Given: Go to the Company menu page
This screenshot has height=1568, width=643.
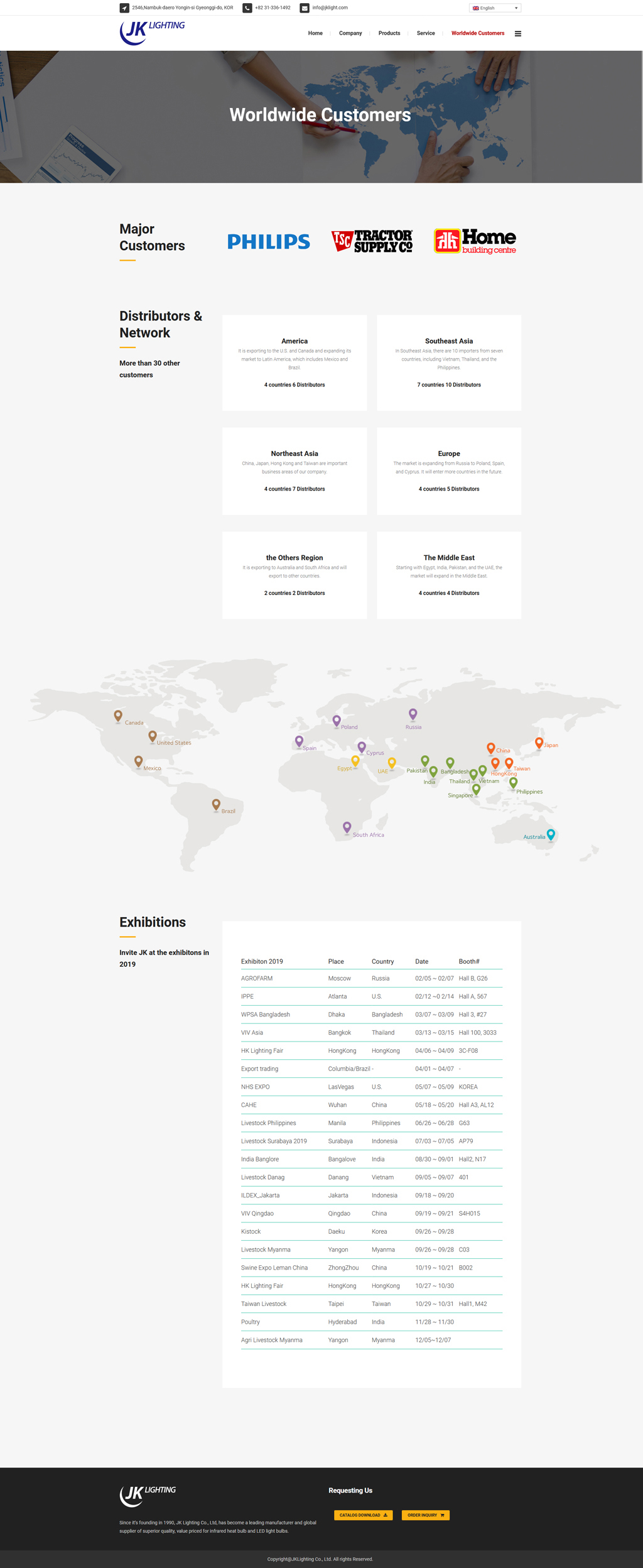Looking at the screenshot, I should click(350, 33).
